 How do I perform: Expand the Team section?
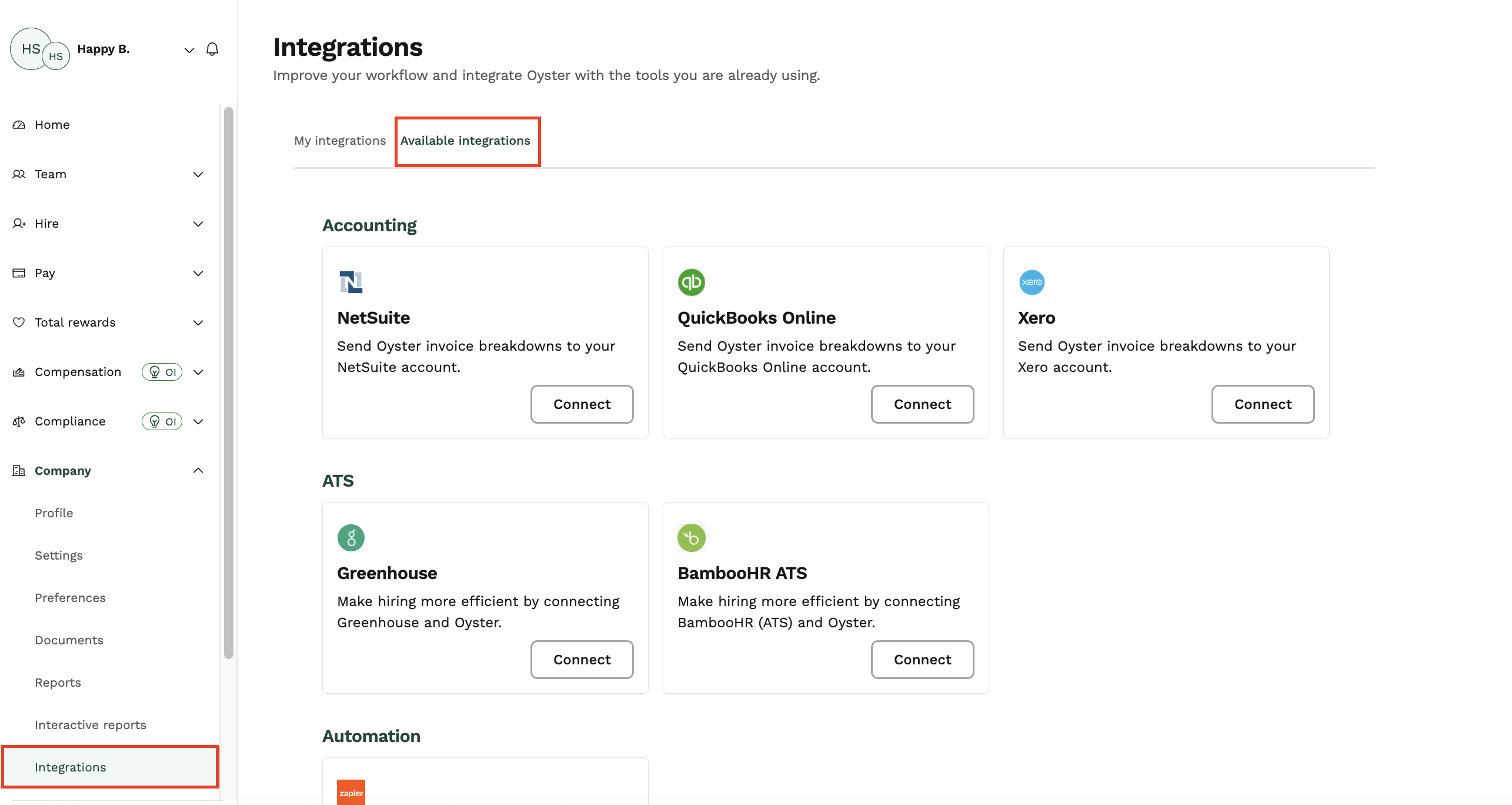[198, 174]
